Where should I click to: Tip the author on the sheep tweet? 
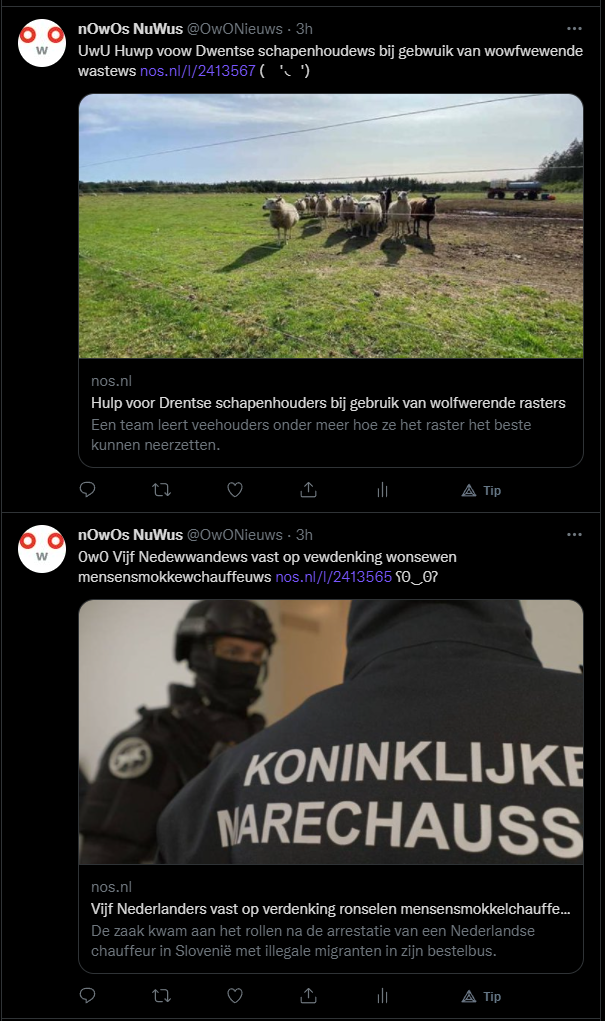tap(481, 490)
